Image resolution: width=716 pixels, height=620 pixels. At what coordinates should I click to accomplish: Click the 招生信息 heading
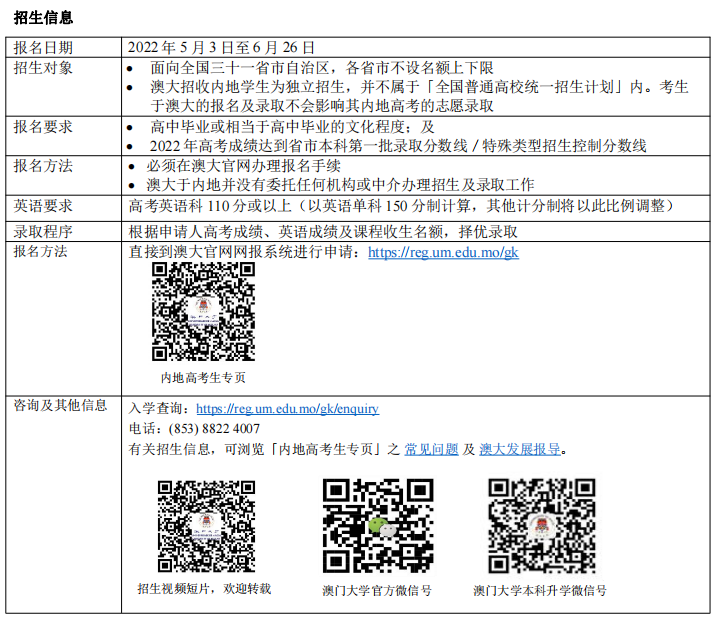(43, 18)
